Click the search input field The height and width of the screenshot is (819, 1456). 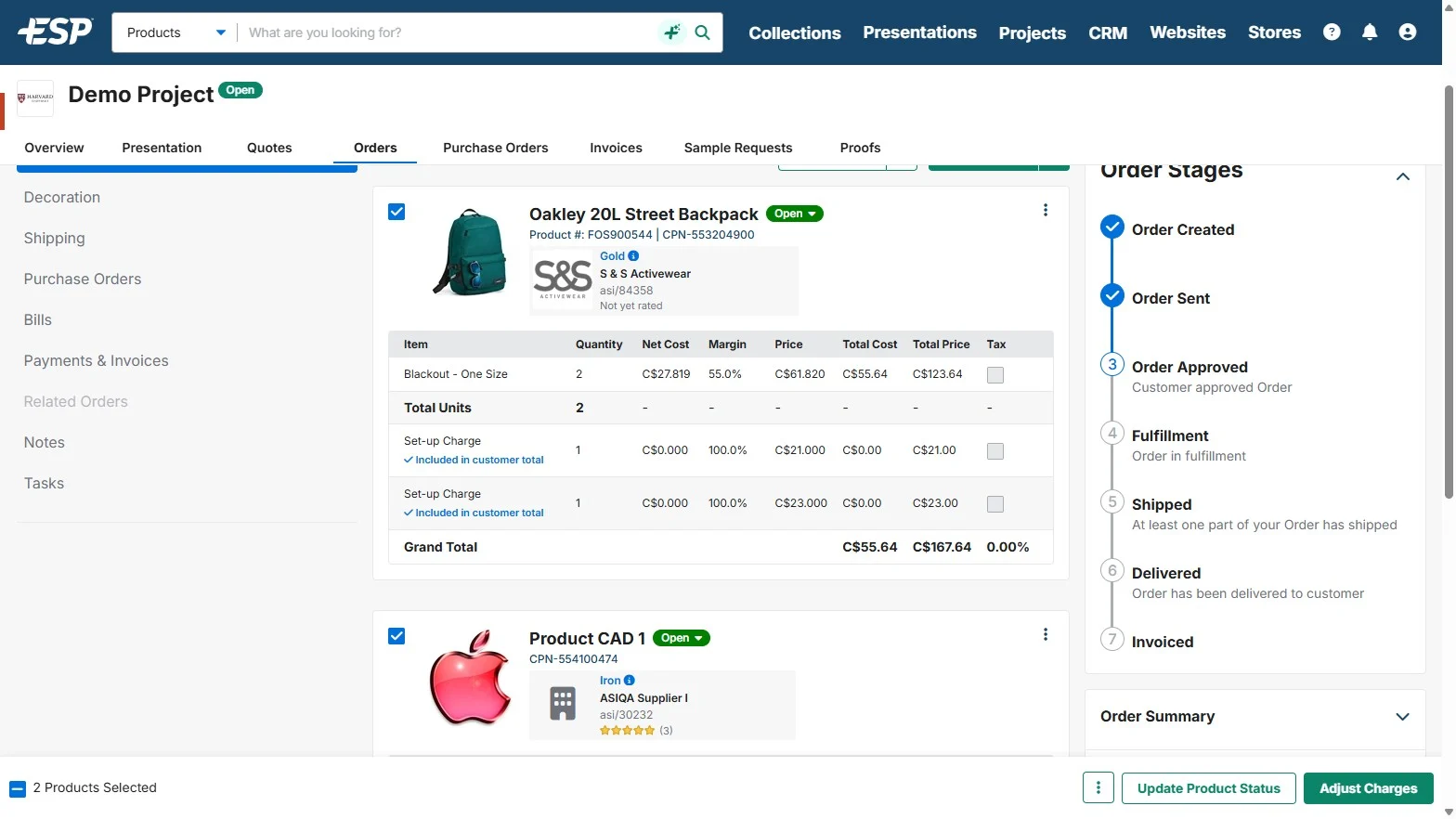point(448,32)
